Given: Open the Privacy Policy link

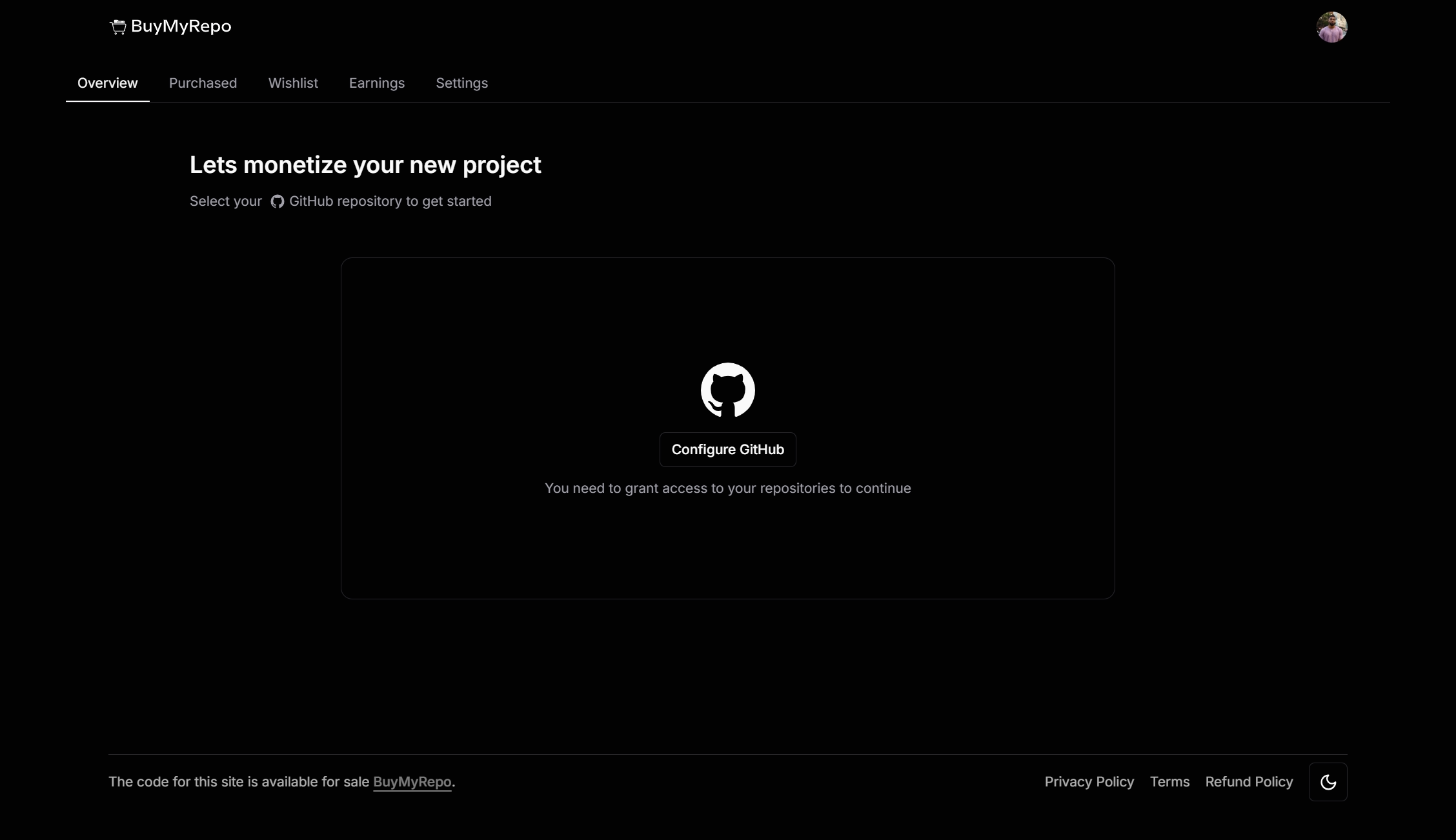Looking at the screenshot, I should 1089,782.
